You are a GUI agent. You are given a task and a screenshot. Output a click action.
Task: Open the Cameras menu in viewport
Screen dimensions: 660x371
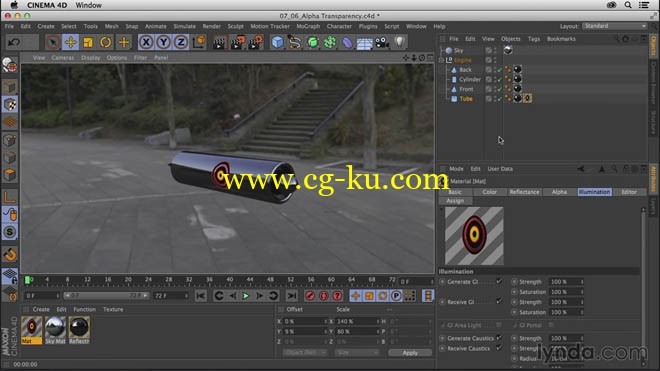pyautogui.click(x=63, y=58)
